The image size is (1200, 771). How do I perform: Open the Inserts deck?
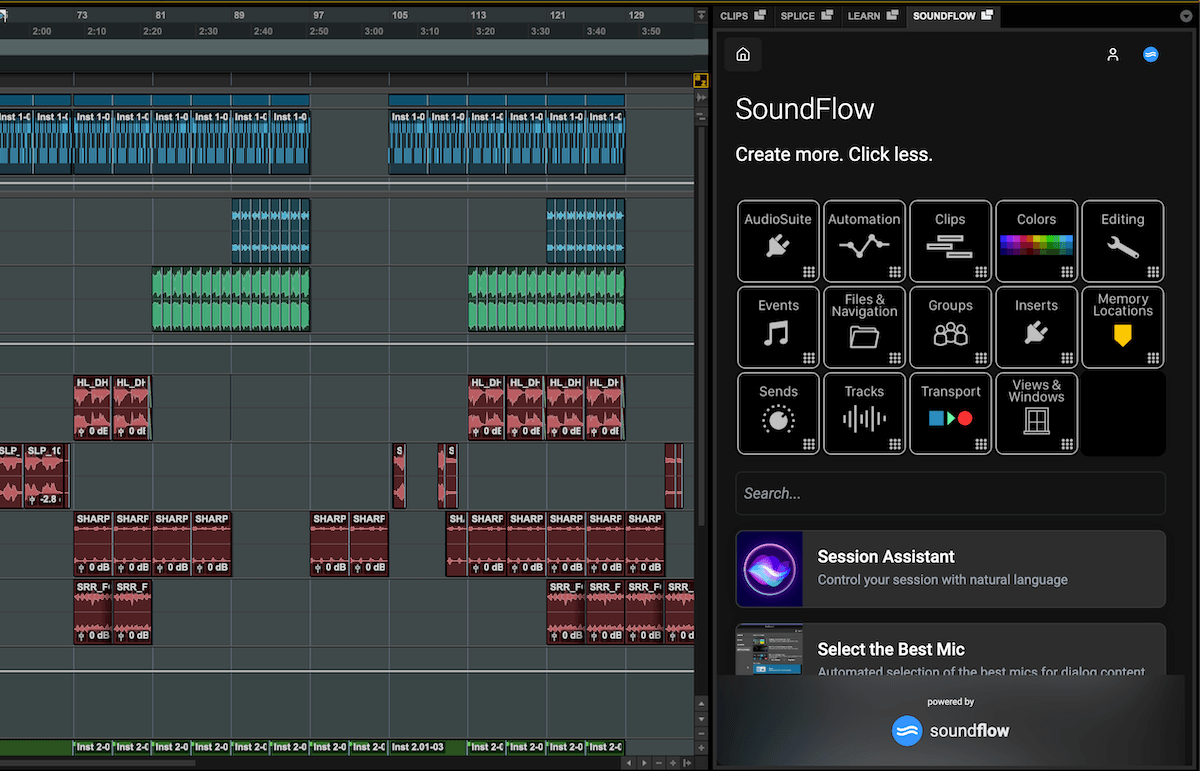point(1036,327)
